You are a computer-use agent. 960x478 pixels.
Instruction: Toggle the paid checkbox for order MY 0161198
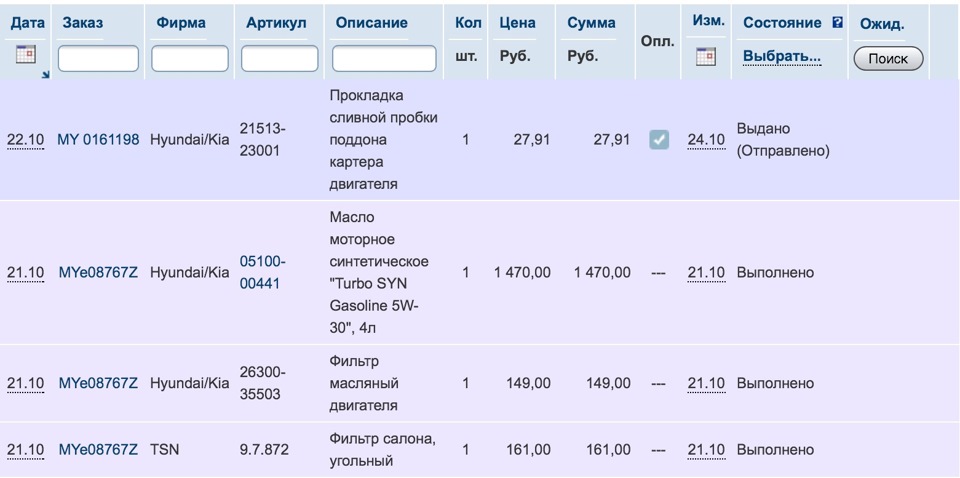659,140
